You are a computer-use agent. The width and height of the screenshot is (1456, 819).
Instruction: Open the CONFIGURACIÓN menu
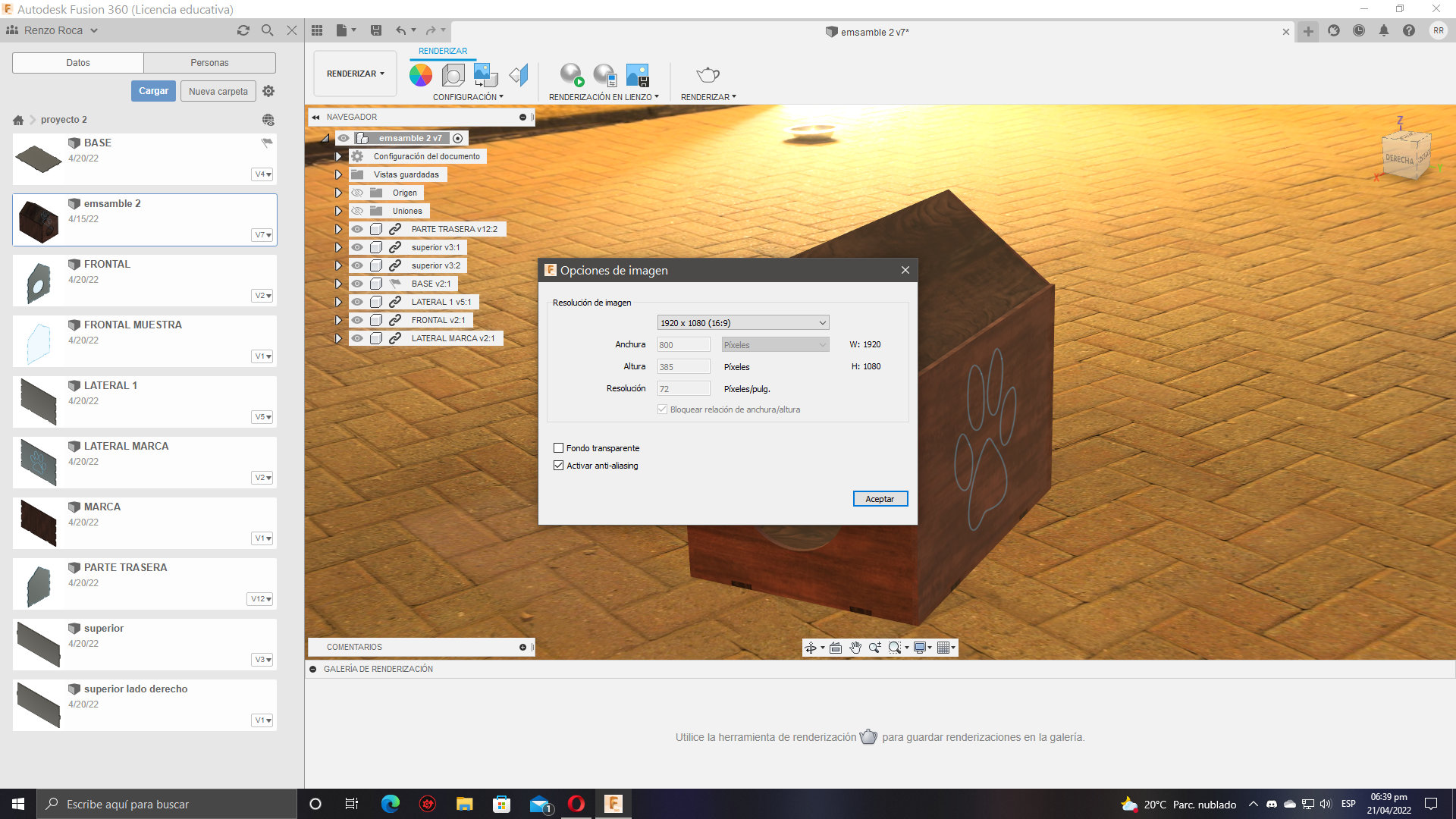pos(467,97)
